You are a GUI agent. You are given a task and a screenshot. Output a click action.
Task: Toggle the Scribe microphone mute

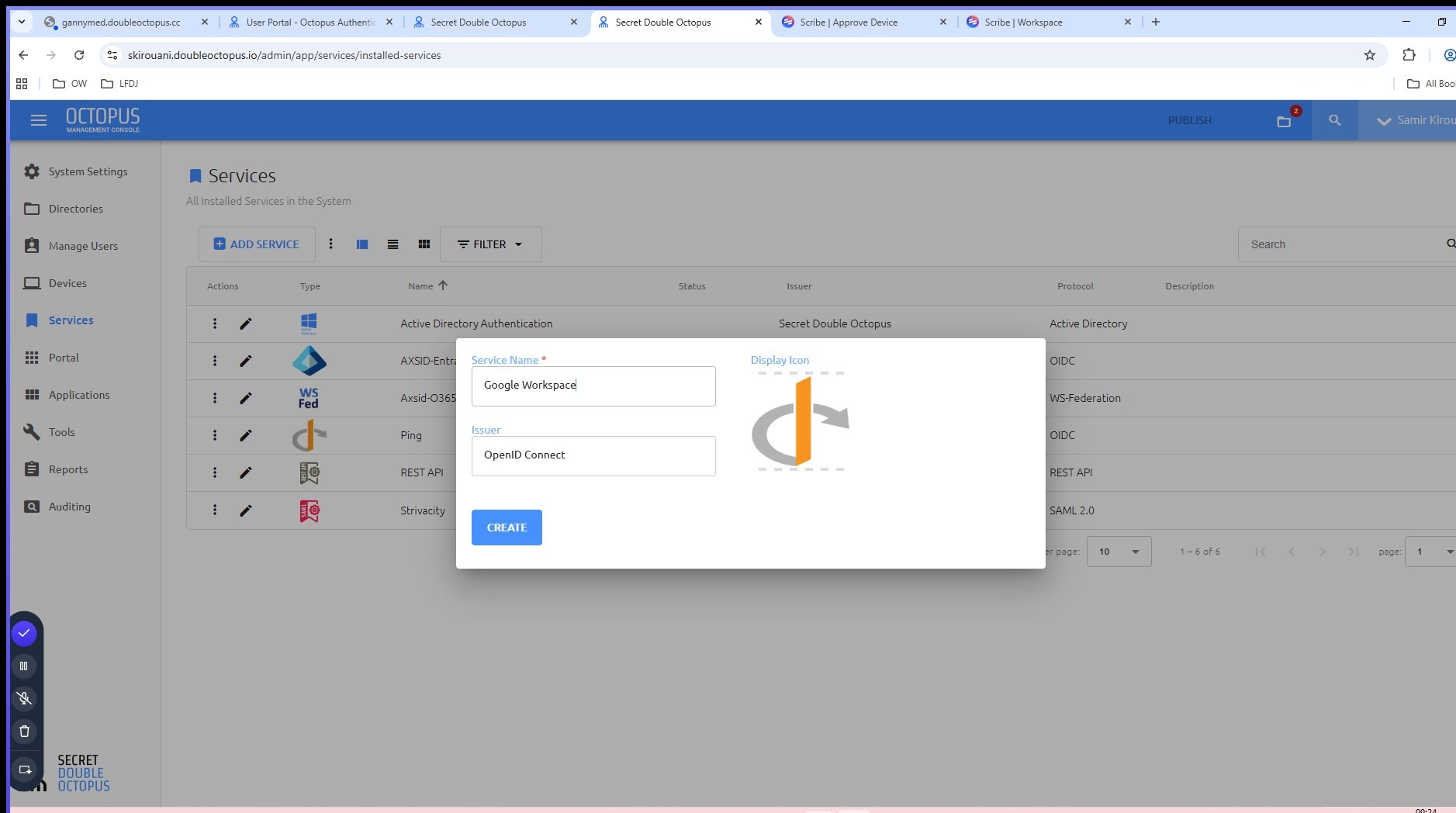coord(24,699)
